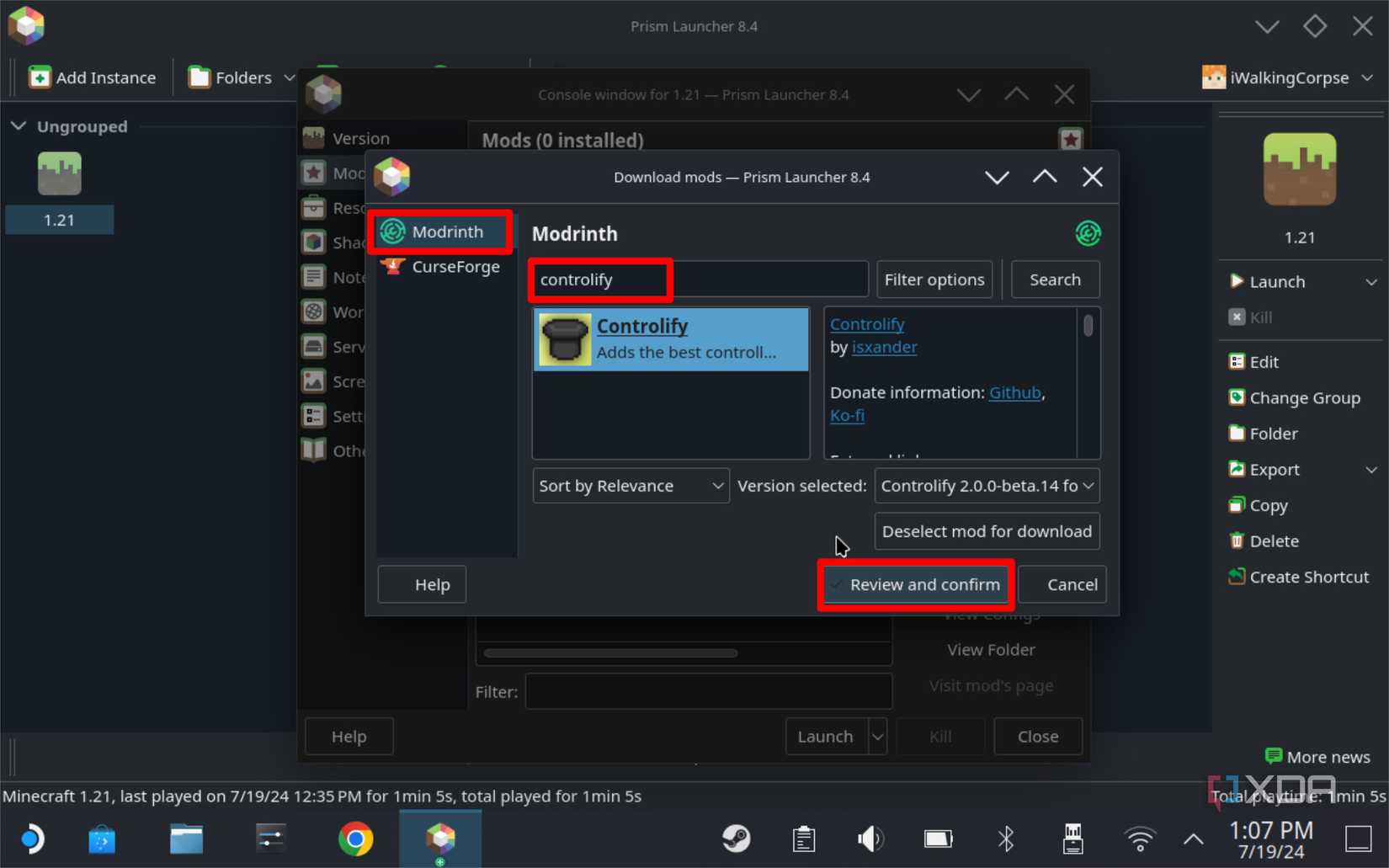Click Help button in console window

tap(349, 737)
